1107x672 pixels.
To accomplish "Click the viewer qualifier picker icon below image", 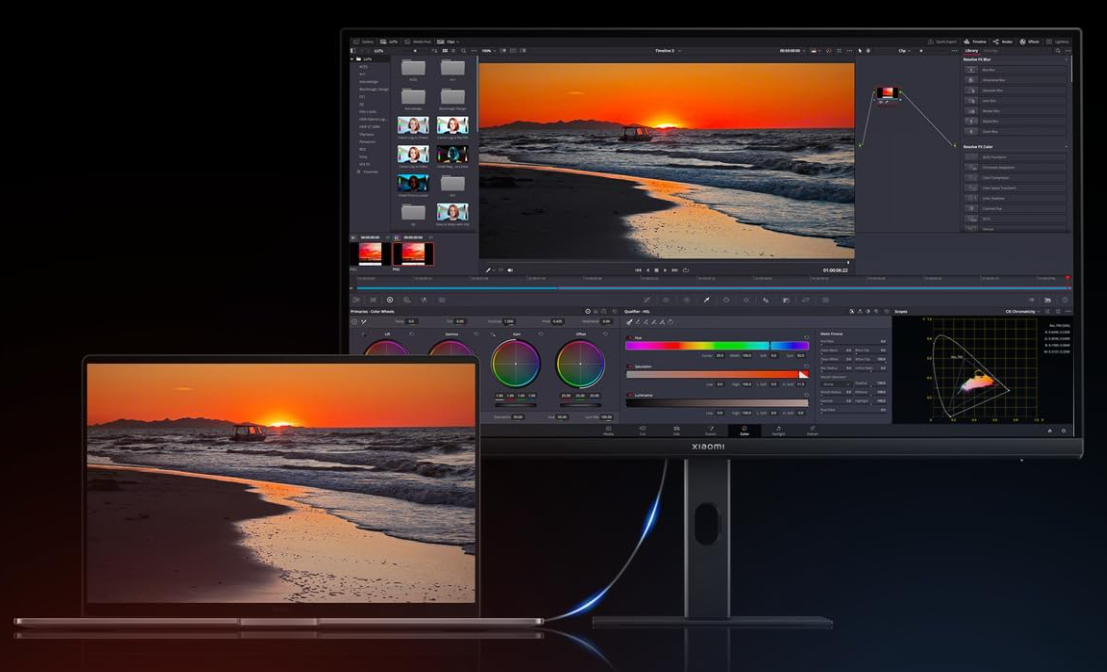I will (x=488, y=270).
